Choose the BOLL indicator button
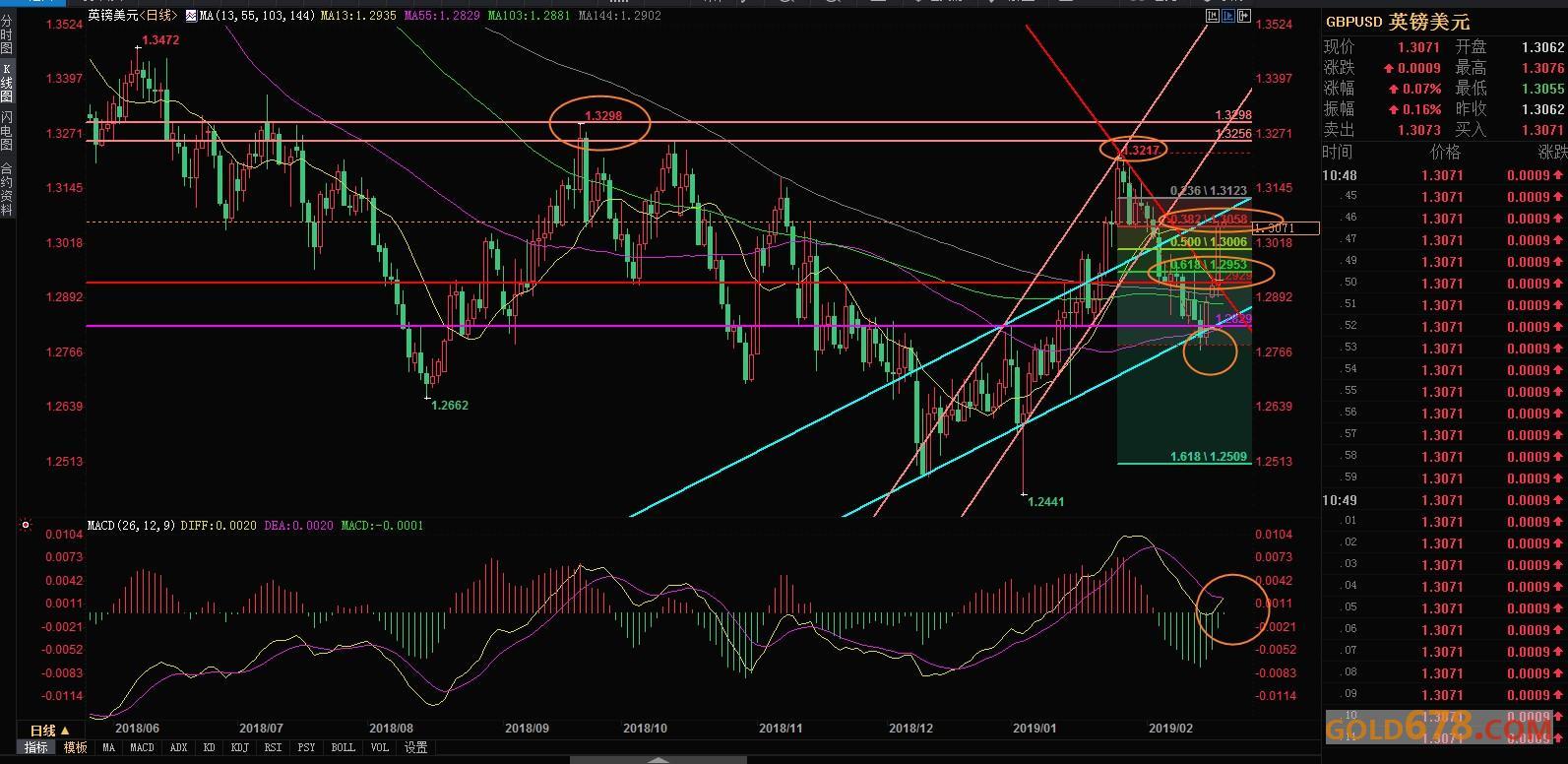The width and height of the screenshot is (1568, 764). 343,748
